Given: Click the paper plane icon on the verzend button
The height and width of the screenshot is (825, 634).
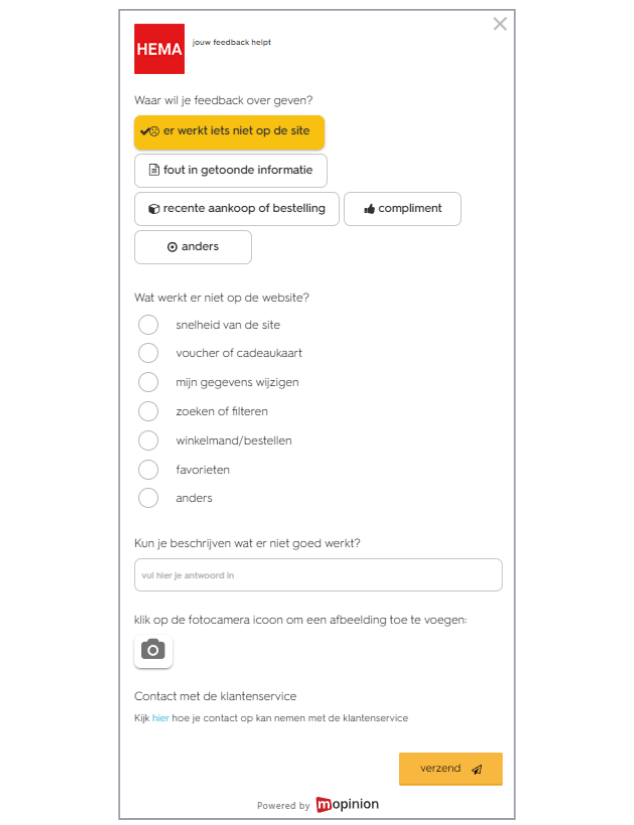Looking at the screenshot, I should (478, 769).
